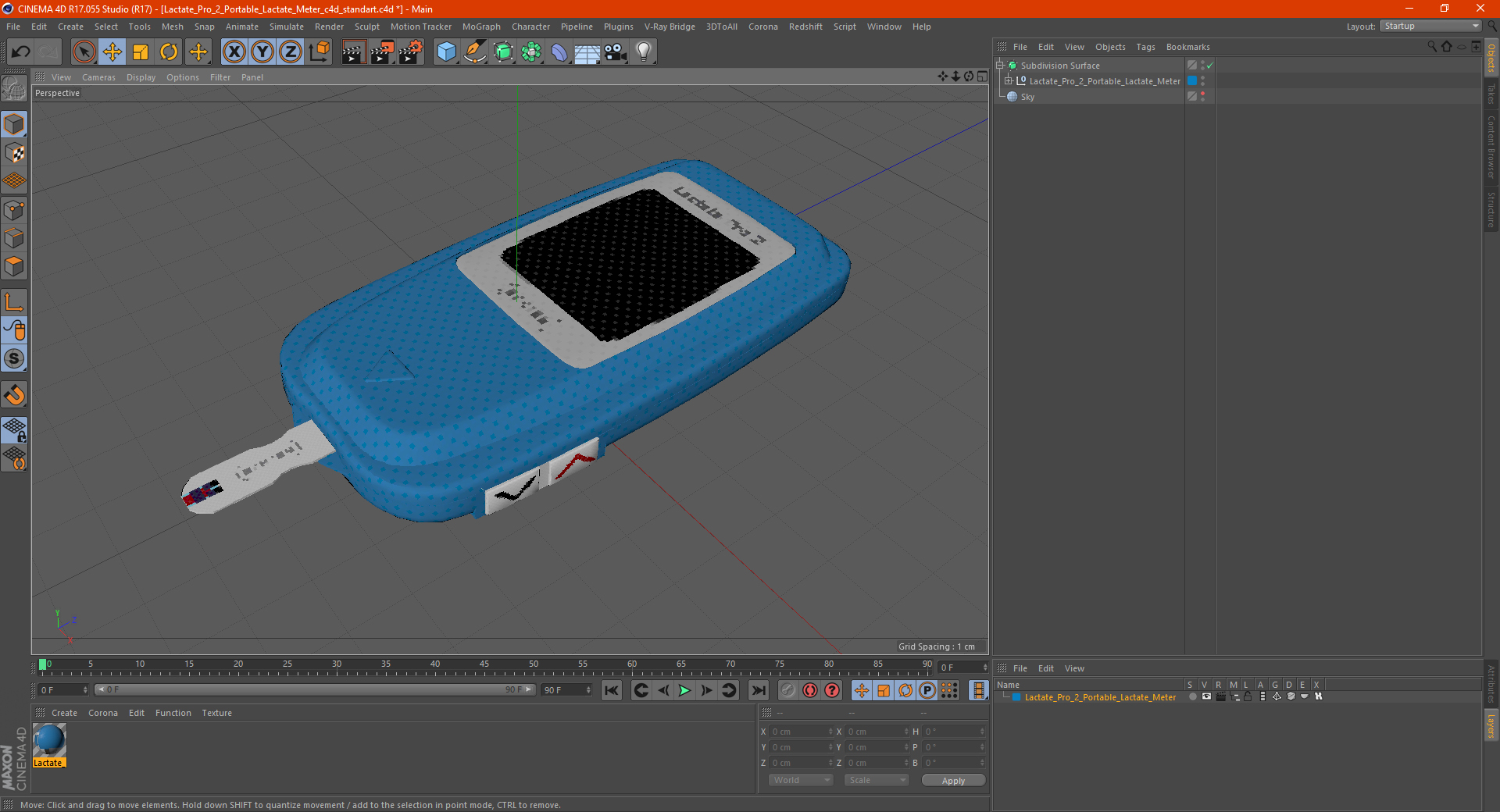Open the Array modeling objects icon
The height and width of the screenshot is (812, 1500).
tap(531, 52)
